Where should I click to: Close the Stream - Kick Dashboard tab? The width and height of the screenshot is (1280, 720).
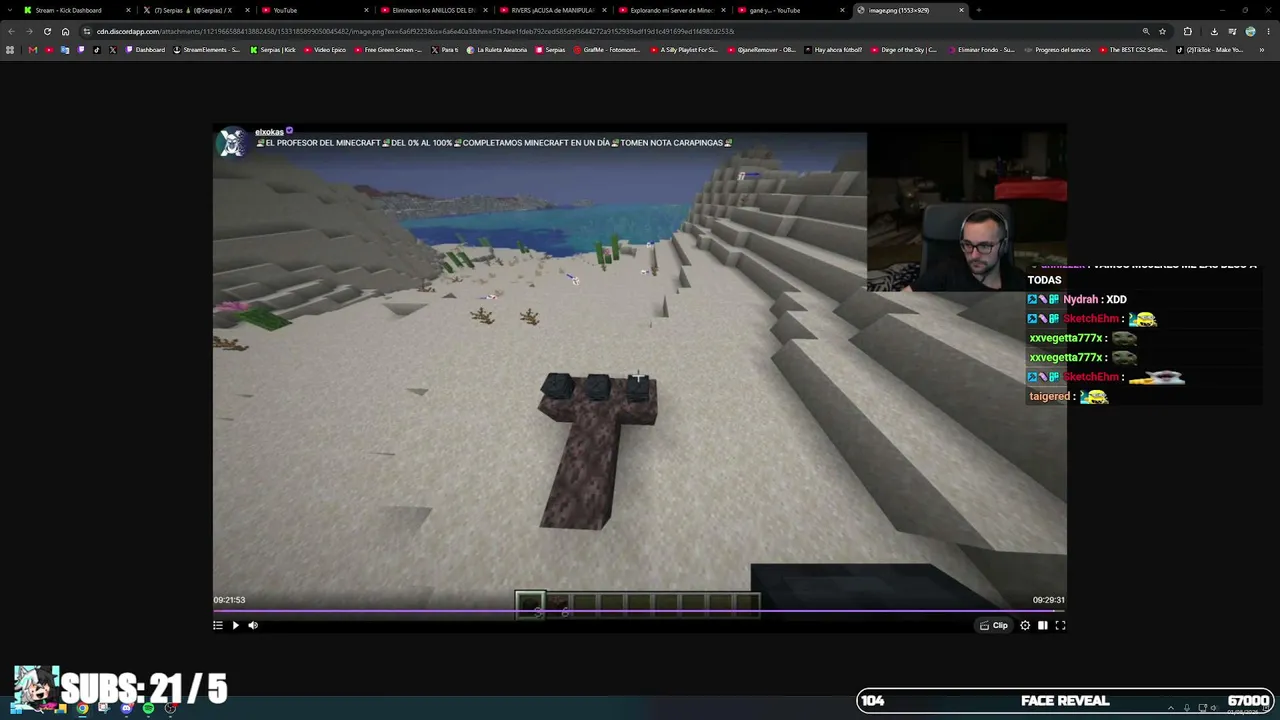[x=128, y=10]
